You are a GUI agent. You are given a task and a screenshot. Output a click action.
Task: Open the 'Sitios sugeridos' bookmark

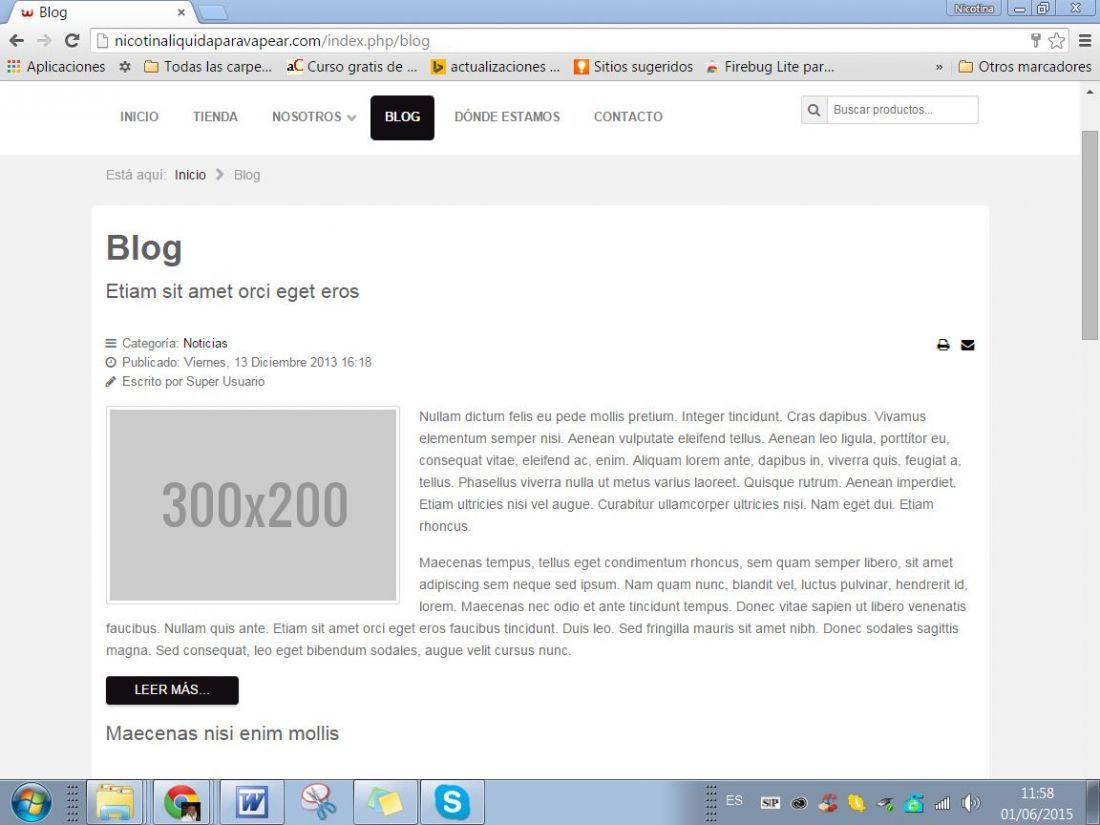[x=633, y=67]
